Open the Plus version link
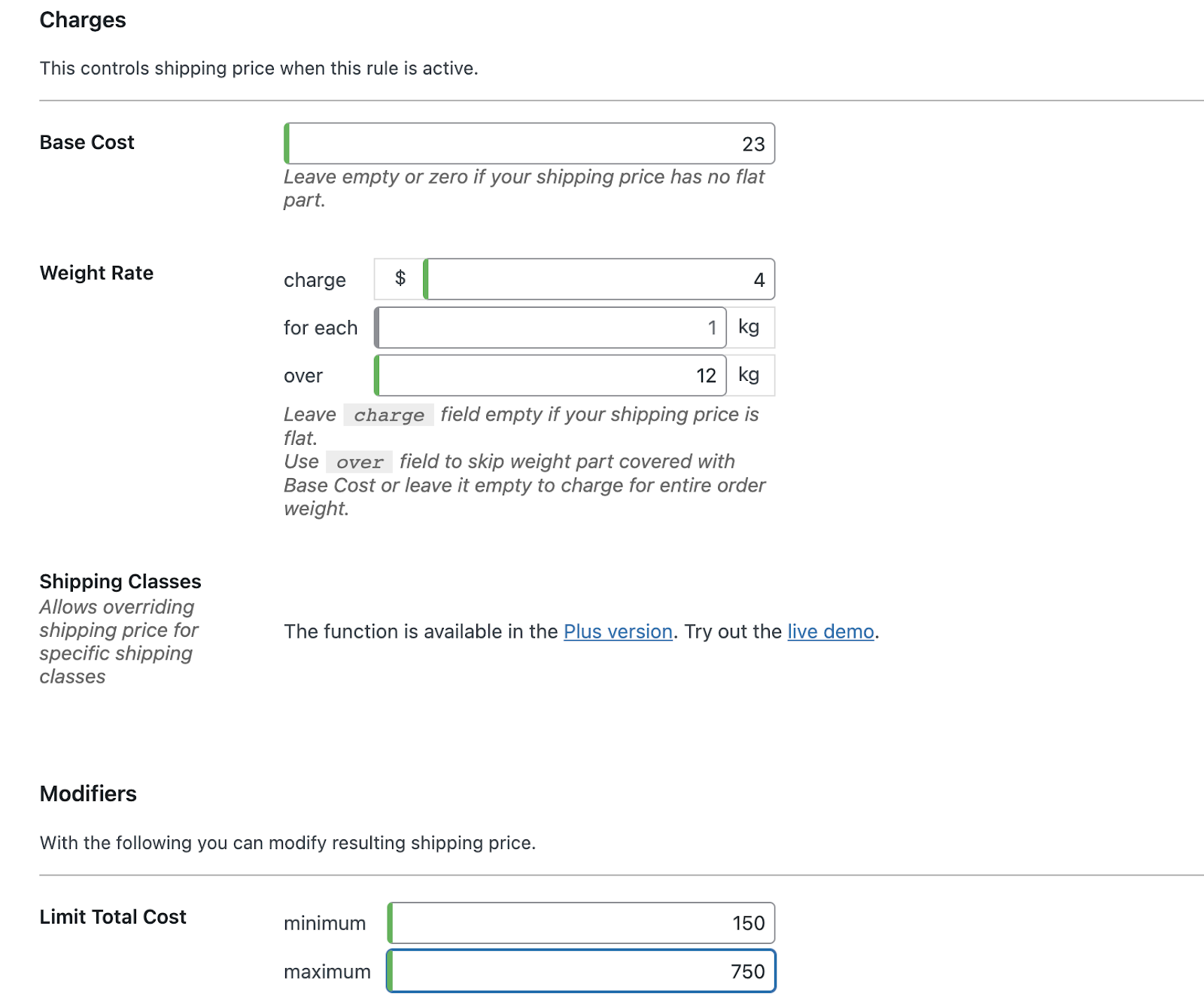This screenshot has width=1204, height=1008. tap(618, 631)
